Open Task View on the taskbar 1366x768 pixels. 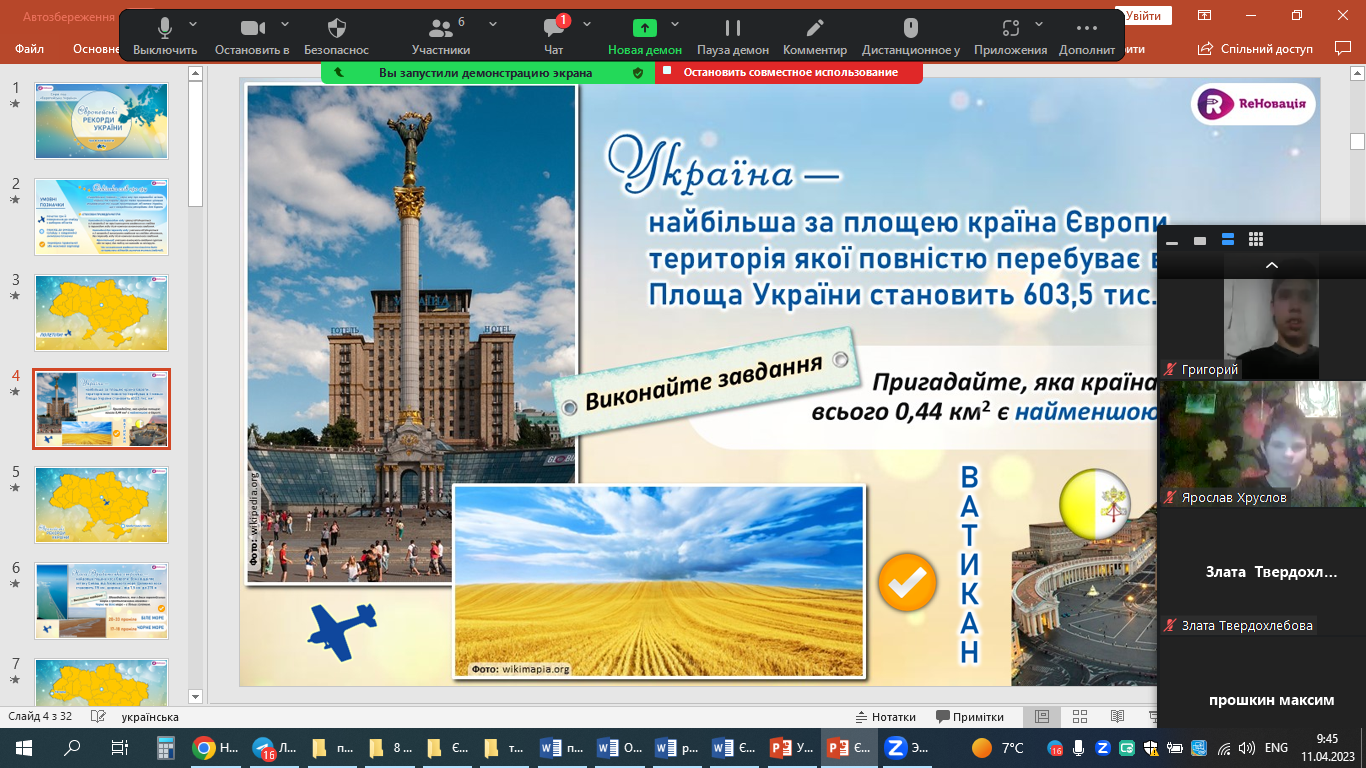coord(119,747)
